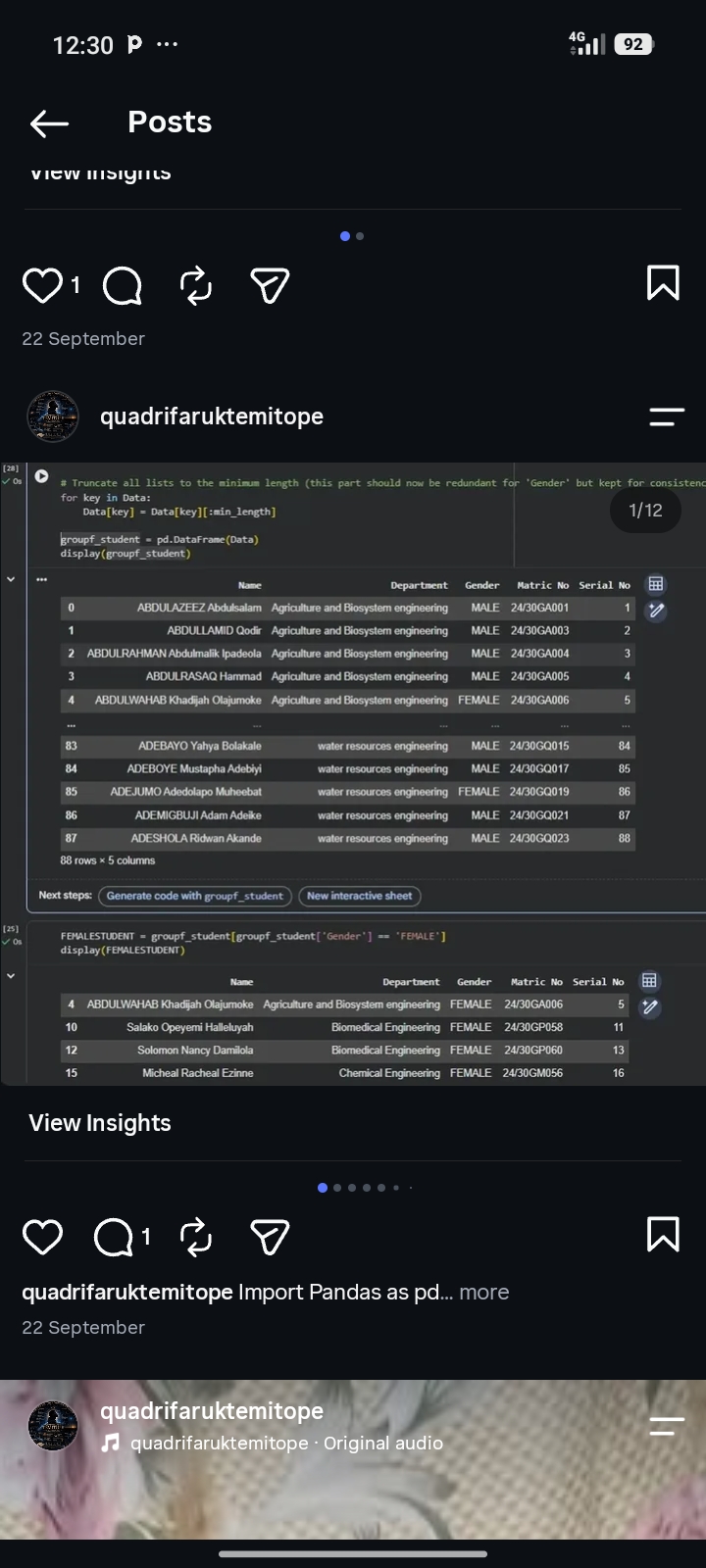Tap the comment count 1 on the Import Pandas post

[x=146, y=1237]
